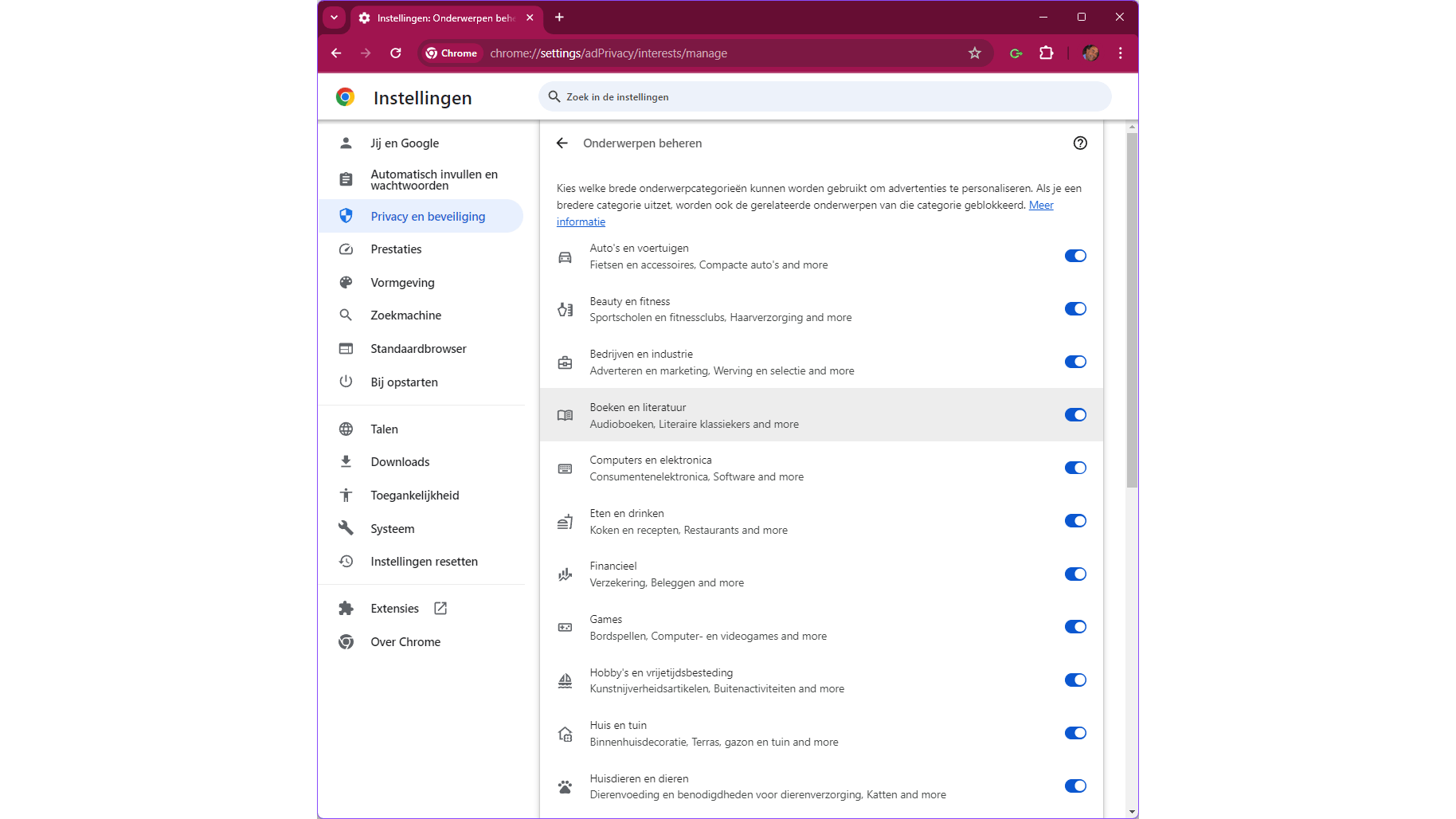
Task: Turn off the Boeken en literatuur toggle
Action: pos(1075,415)
